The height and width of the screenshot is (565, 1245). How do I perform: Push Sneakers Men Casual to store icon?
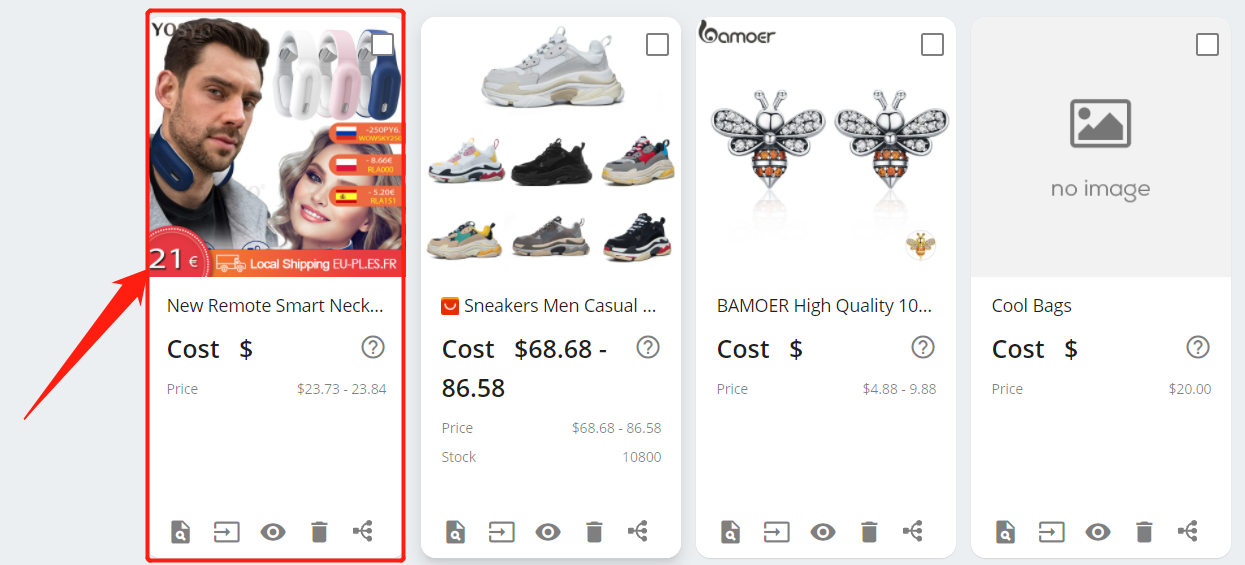[x=502, y=532]
